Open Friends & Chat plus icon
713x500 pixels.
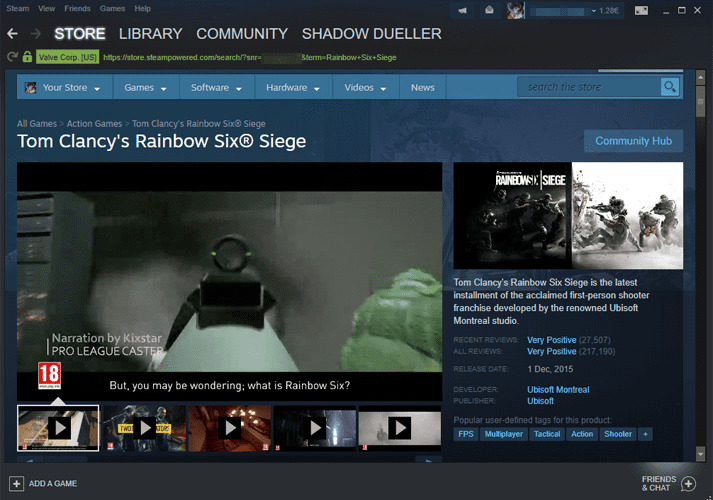click(x=688, y=484)
